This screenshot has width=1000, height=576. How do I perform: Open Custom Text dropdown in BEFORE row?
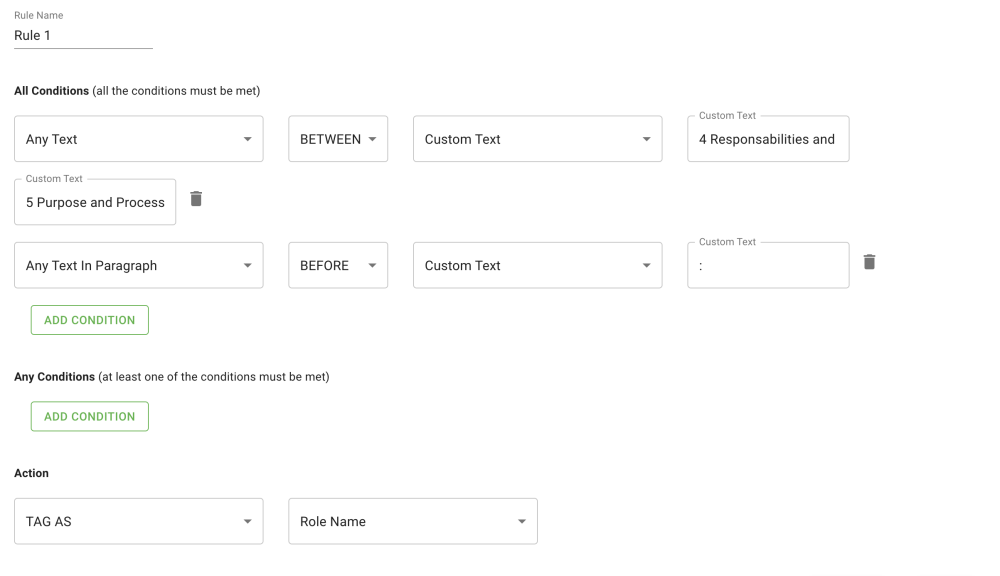click(537, 265)
